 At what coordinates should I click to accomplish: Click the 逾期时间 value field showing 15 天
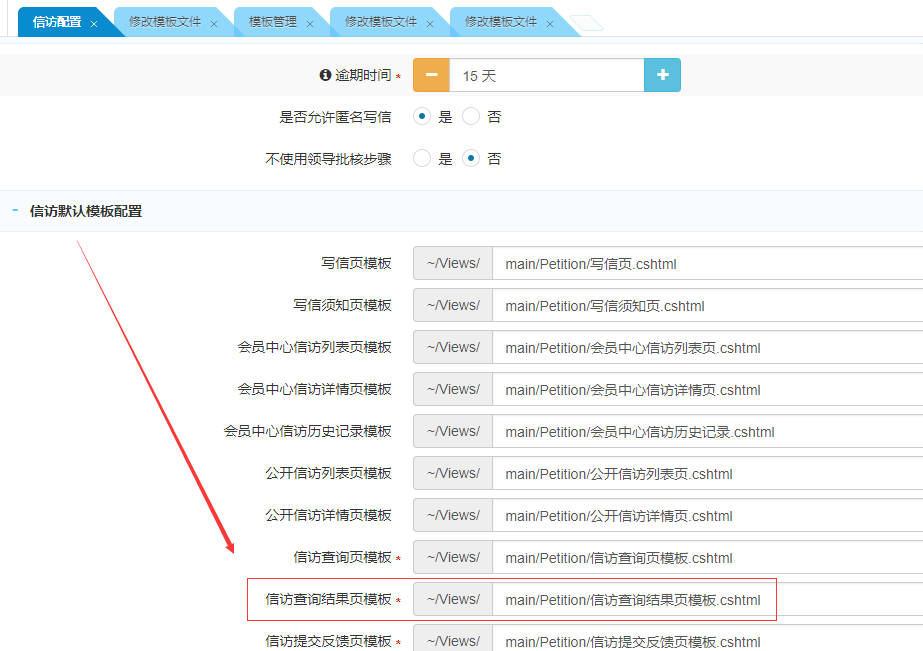point(546,76)
